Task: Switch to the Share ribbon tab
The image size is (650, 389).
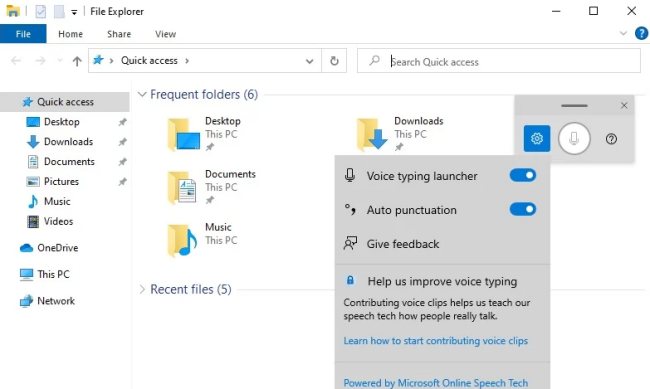Action: click(x=119, y=34)
